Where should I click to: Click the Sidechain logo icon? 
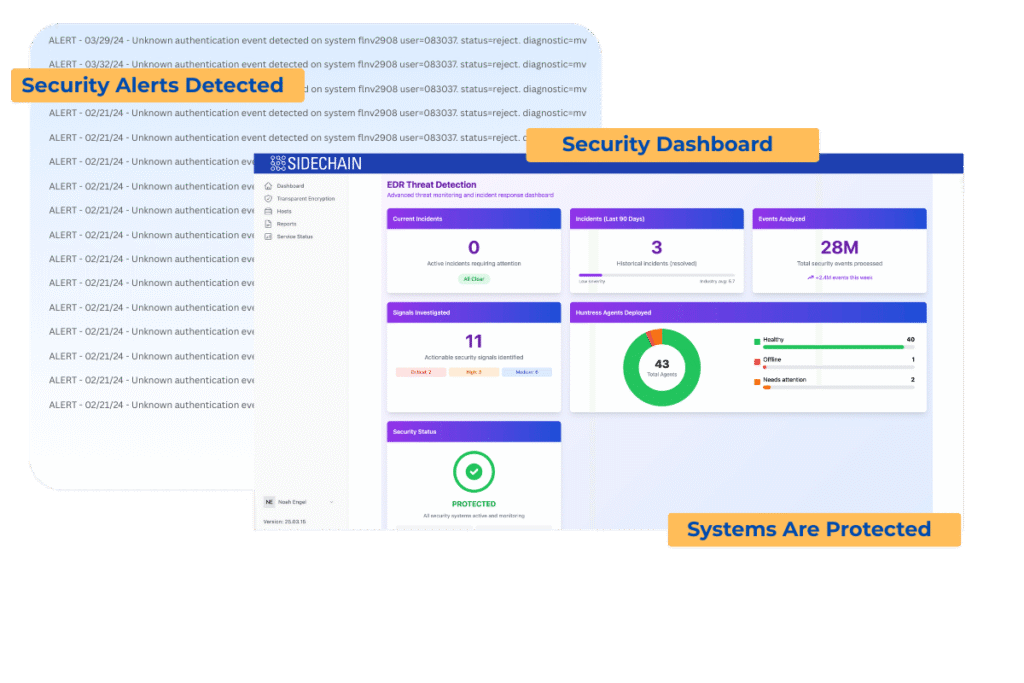point(278,163)
